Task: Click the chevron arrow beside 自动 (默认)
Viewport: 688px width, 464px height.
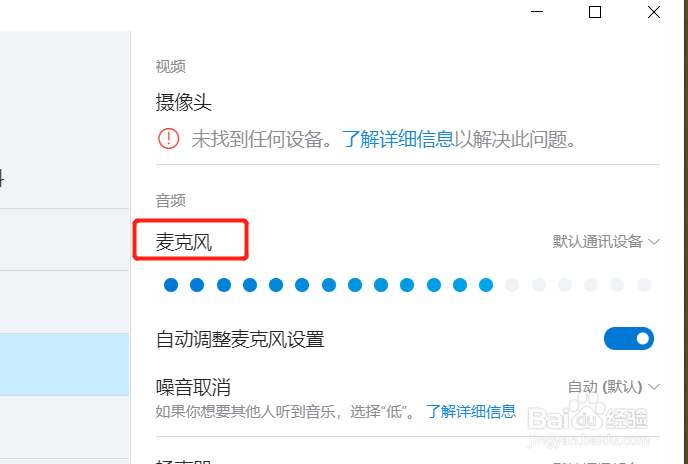Action: point(654,387)
